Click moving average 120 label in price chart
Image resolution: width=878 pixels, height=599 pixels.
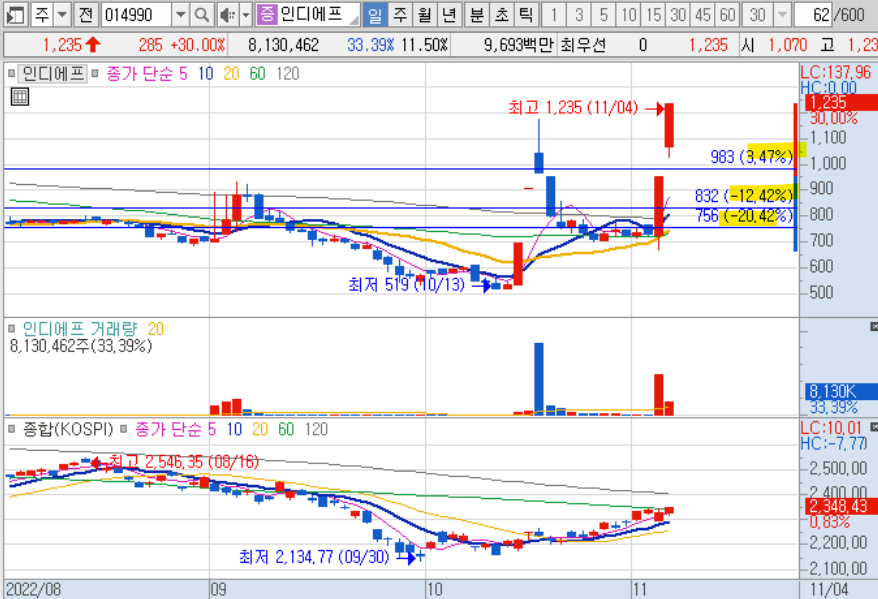[x=288, y=73]
